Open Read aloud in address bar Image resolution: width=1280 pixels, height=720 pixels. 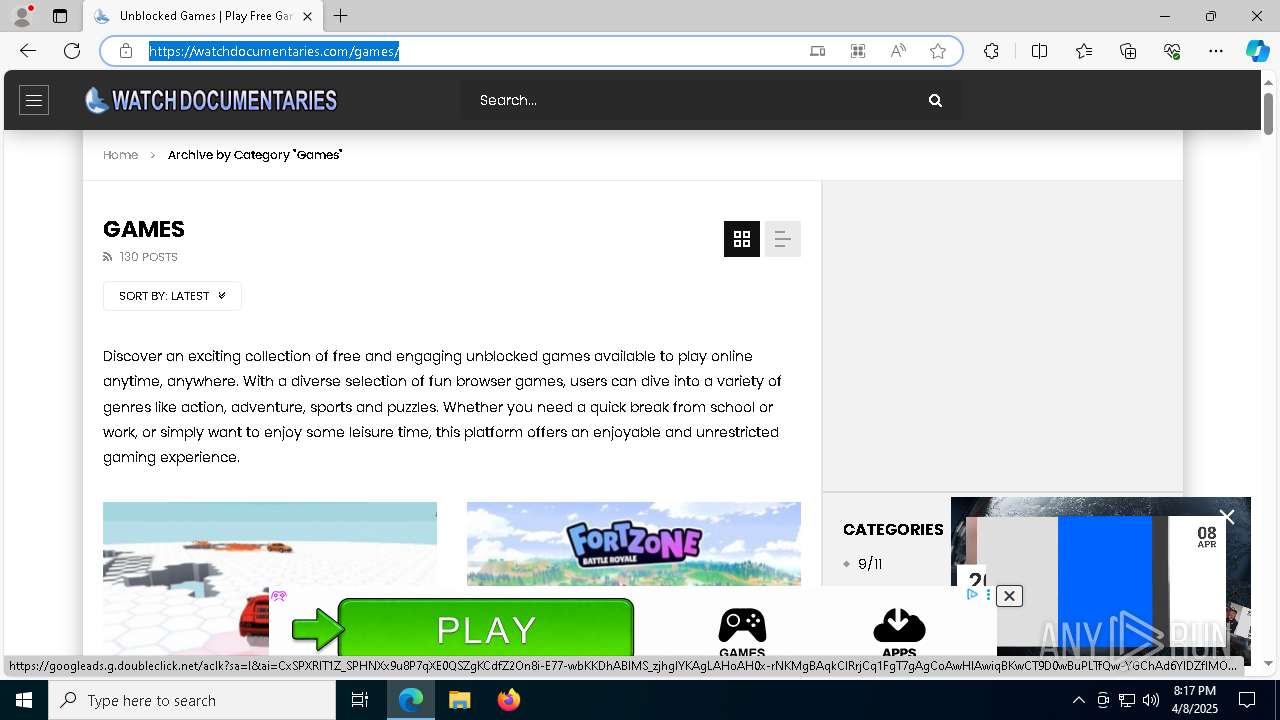coord(898,51)
